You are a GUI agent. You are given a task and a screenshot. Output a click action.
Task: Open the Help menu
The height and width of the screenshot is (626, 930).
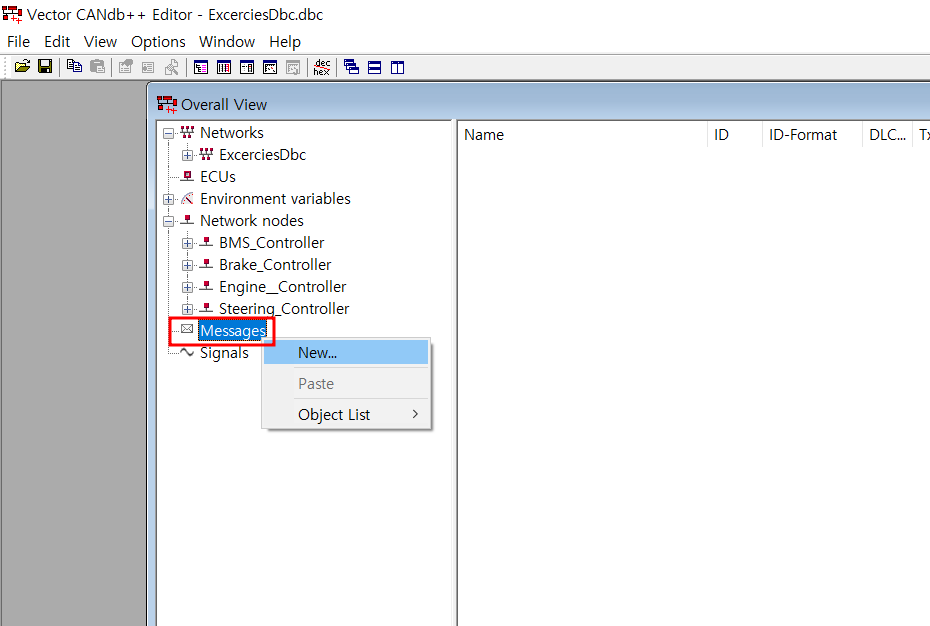pos(285,42)
